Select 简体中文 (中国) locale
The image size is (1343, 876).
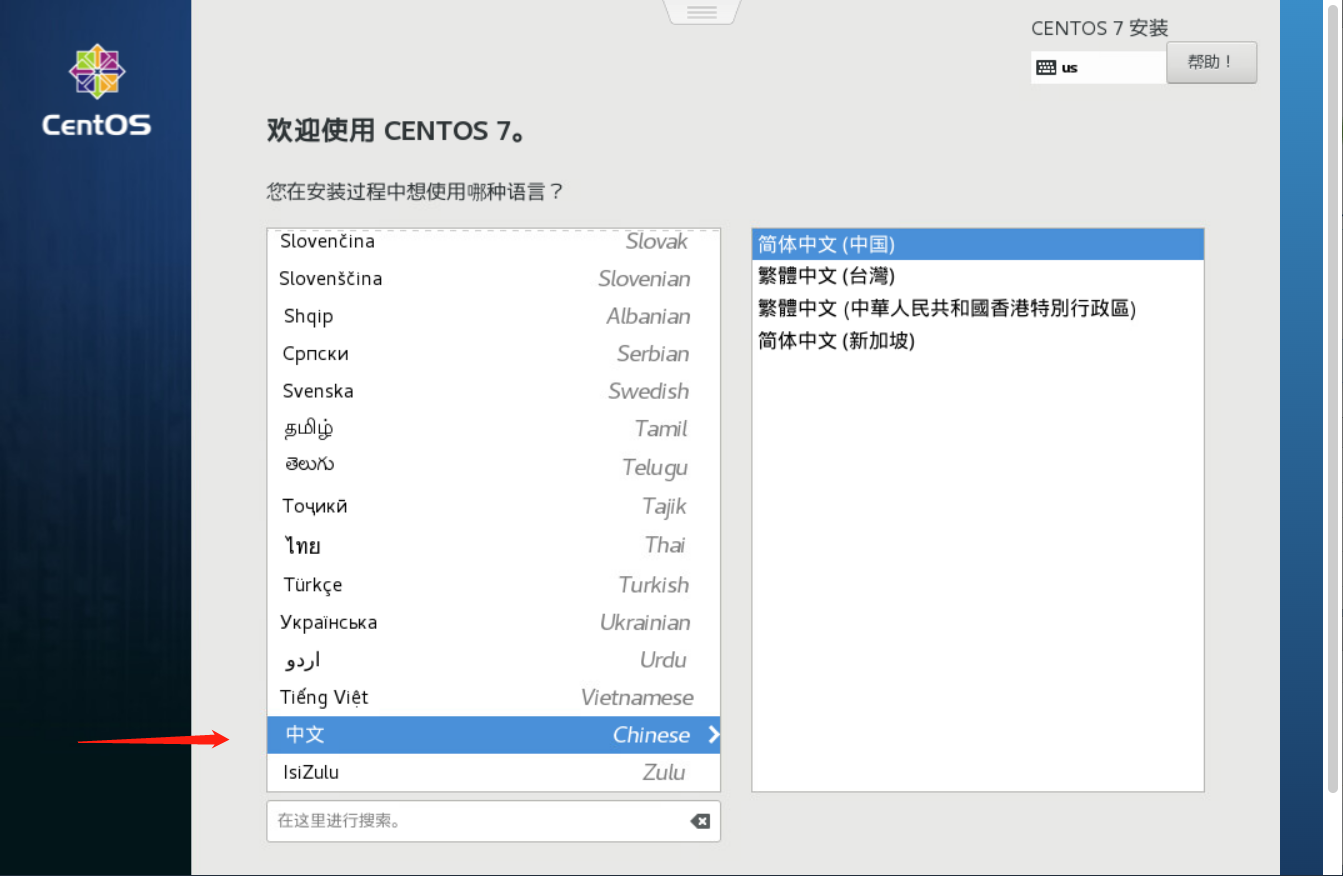point(977,244)
